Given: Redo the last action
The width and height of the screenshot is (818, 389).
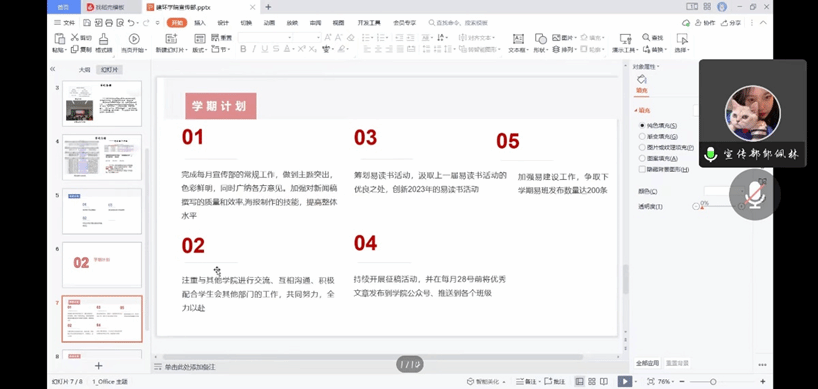Looking at the screenshot, I should 146,22.
